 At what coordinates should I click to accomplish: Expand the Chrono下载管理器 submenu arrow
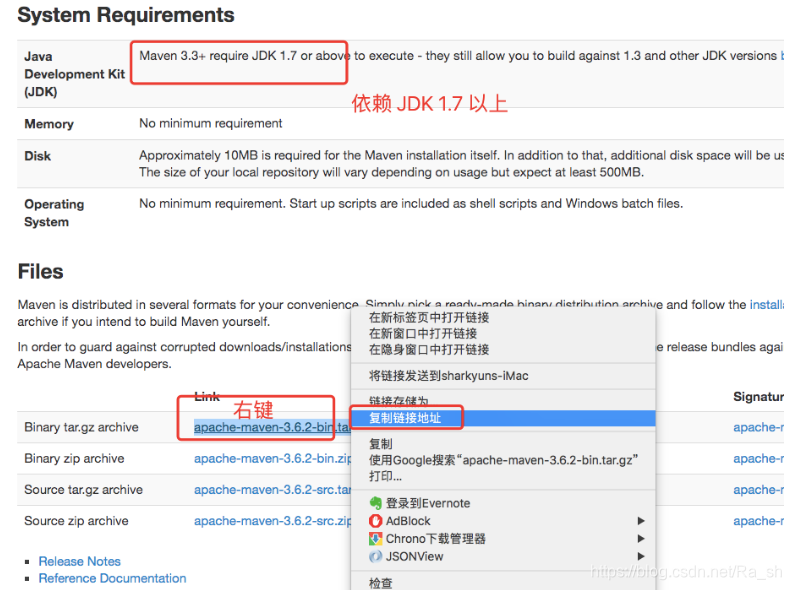coord(641,539)
